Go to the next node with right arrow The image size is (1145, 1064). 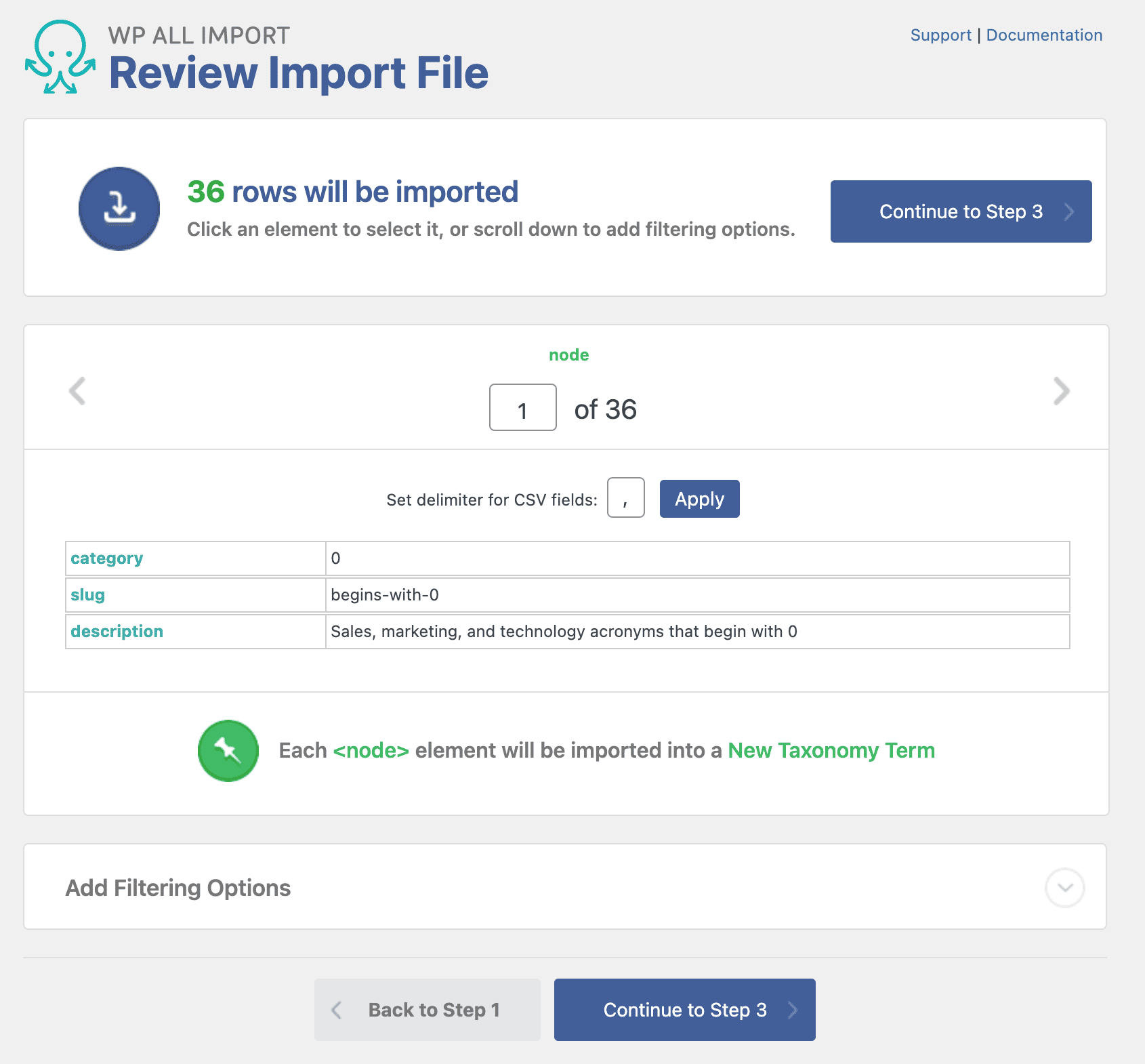pos(1061,391)
